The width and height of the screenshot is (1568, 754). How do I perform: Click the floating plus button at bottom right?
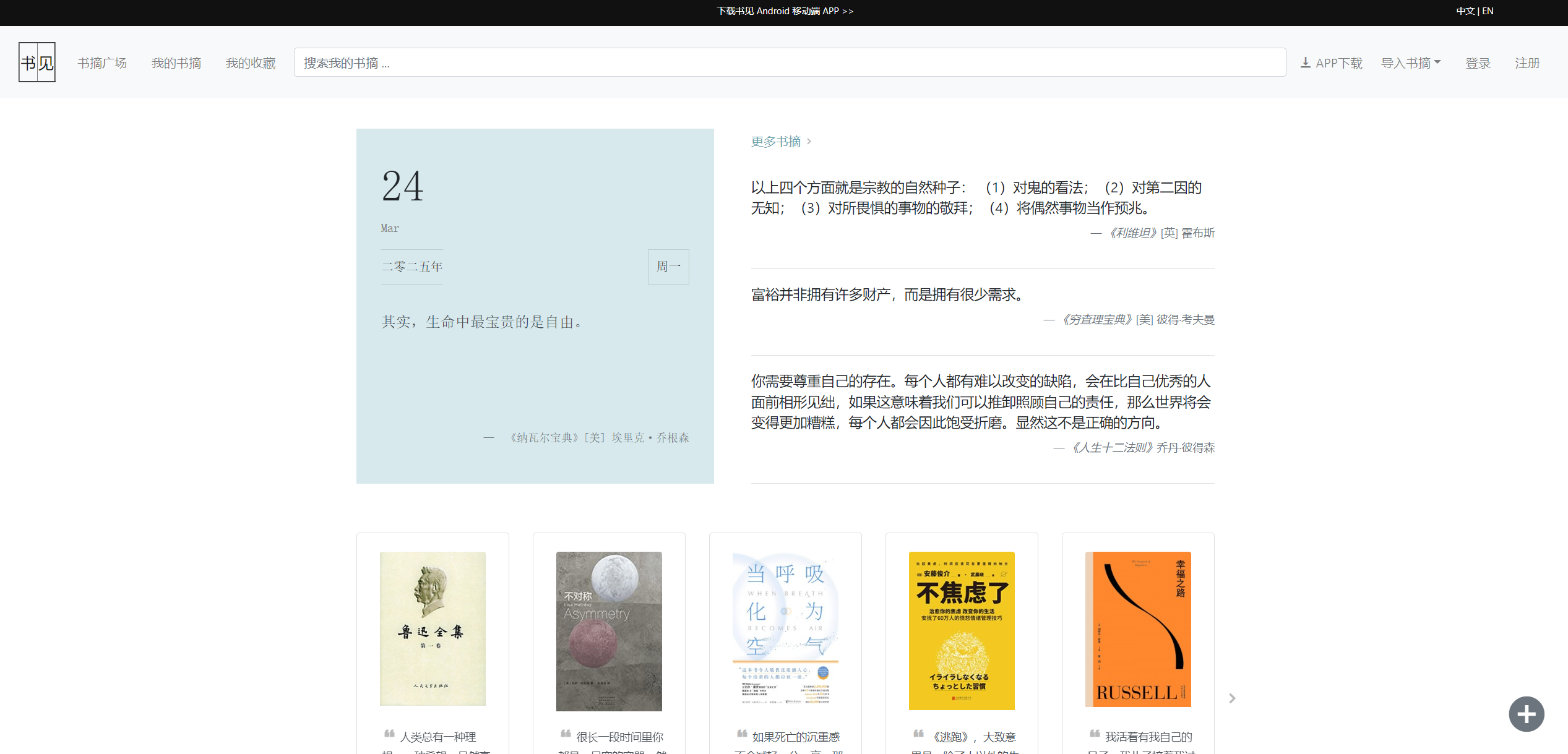coord(1527,714)
